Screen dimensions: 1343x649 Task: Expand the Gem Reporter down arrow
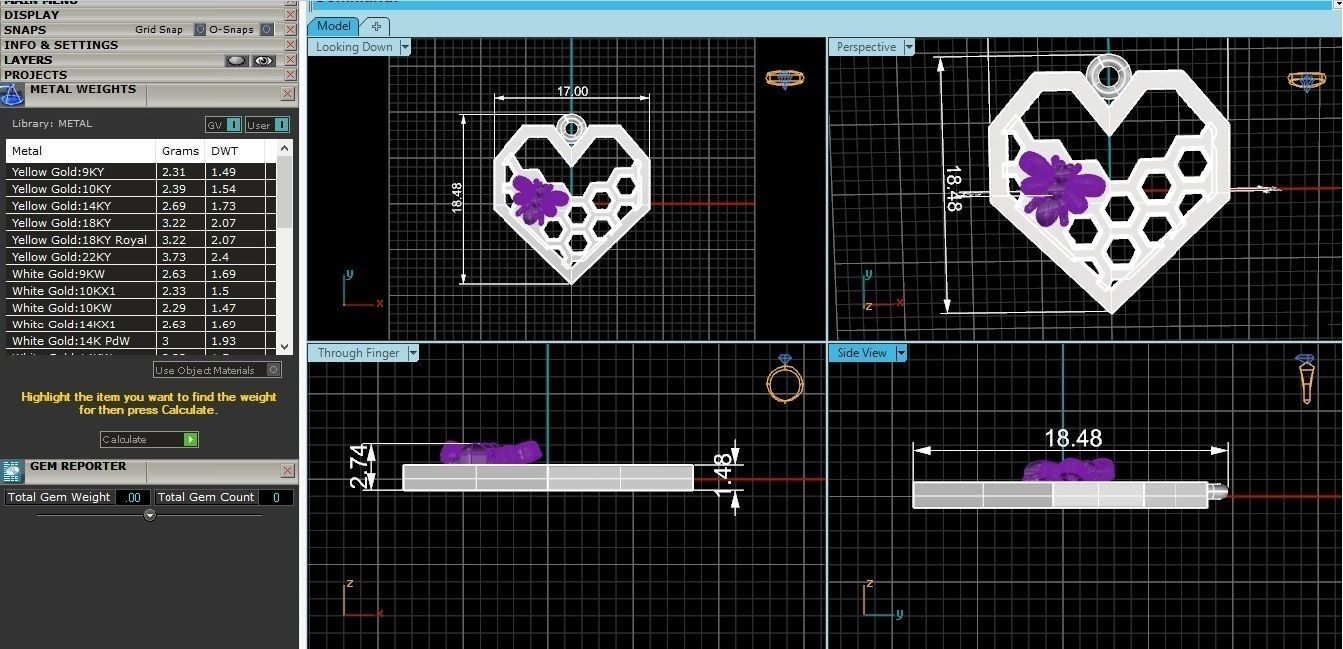150,515
